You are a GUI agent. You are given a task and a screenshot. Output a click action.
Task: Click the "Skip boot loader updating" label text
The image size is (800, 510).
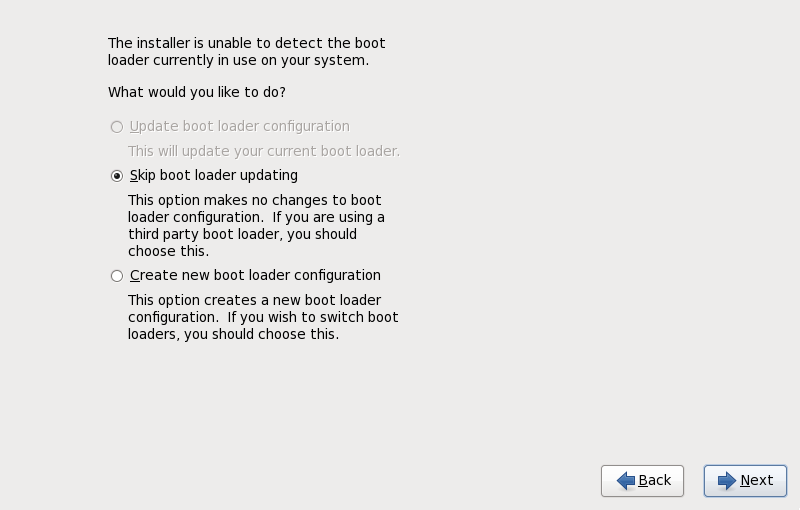(x=213, y=175)
